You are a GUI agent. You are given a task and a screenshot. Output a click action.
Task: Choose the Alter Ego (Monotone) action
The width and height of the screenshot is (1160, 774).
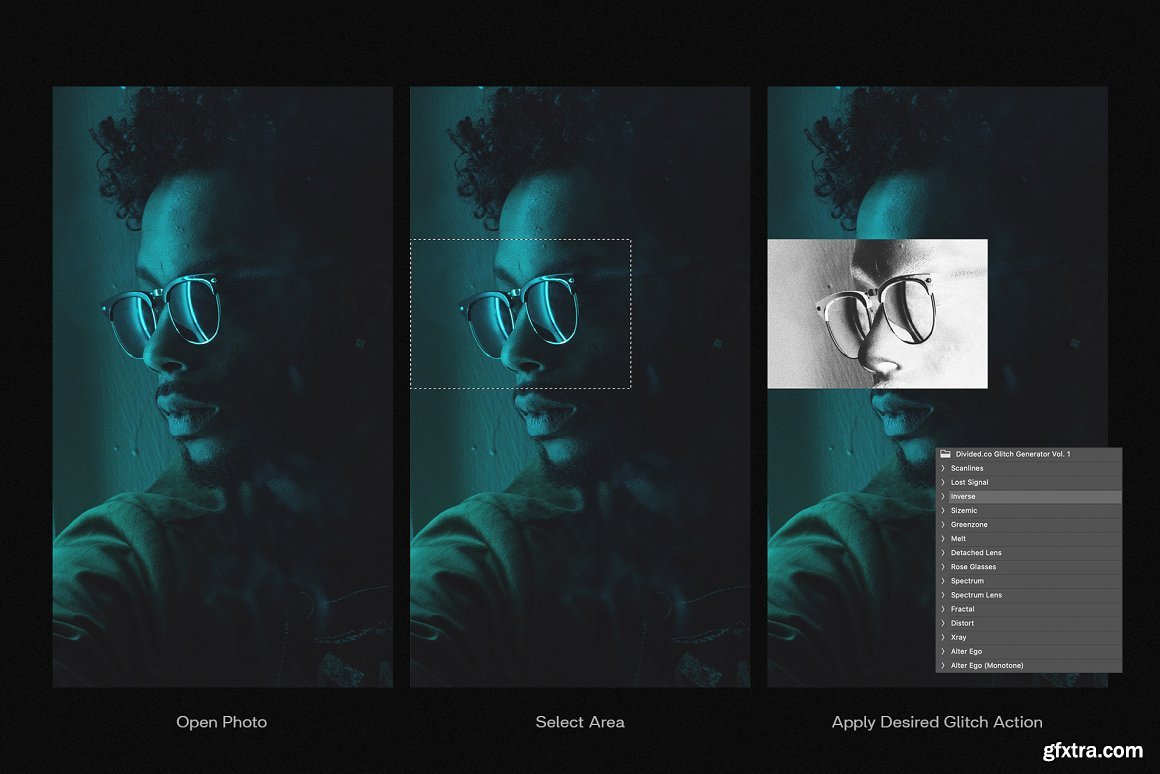tap(986, 665)
